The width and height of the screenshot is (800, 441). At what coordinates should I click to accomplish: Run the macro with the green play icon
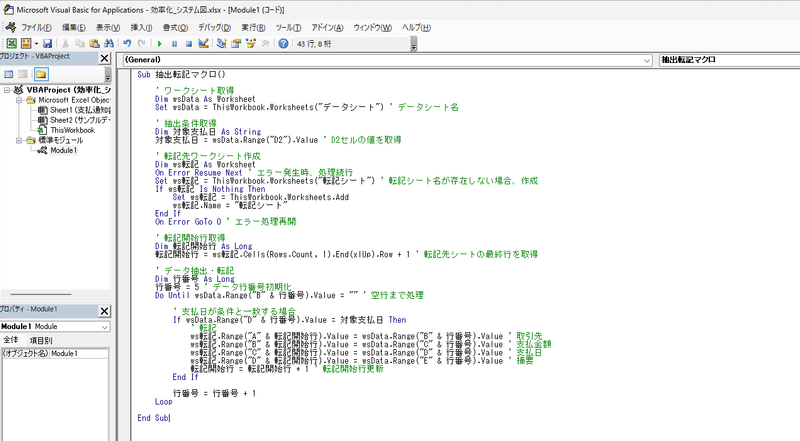[x=160, y=44]
